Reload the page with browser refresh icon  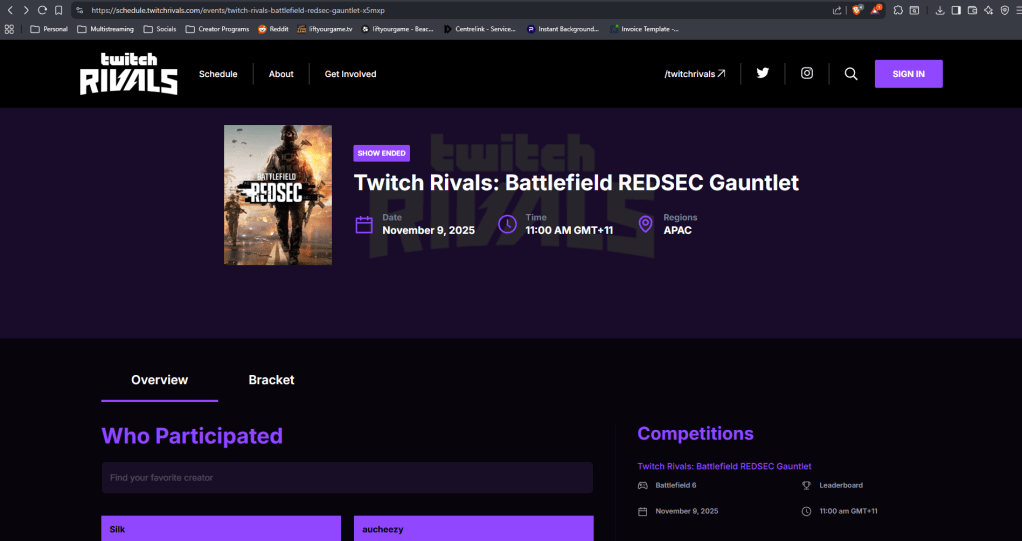(42, 10)
